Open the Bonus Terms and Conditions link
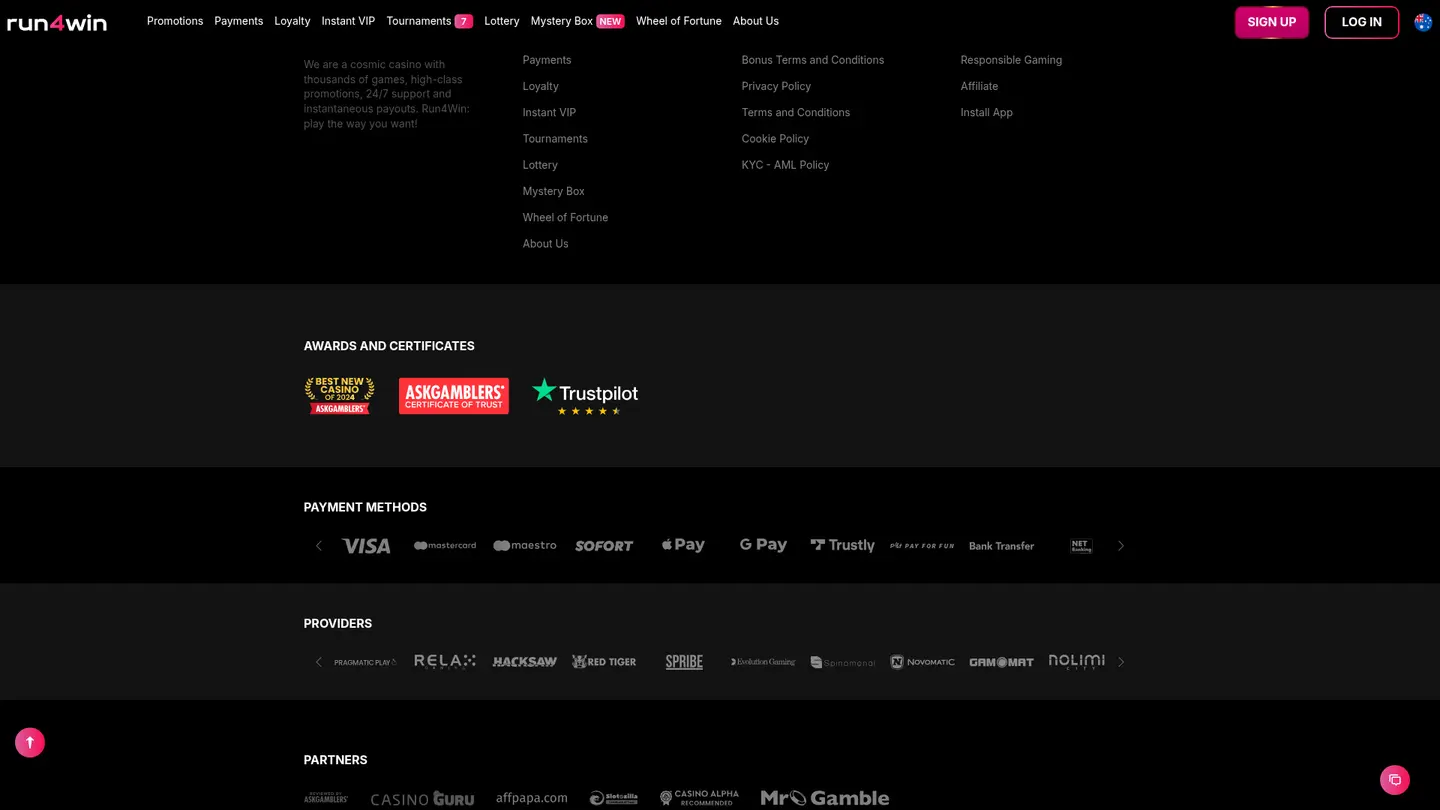The height and width of the screenshot is (810, 1440). 813,60
